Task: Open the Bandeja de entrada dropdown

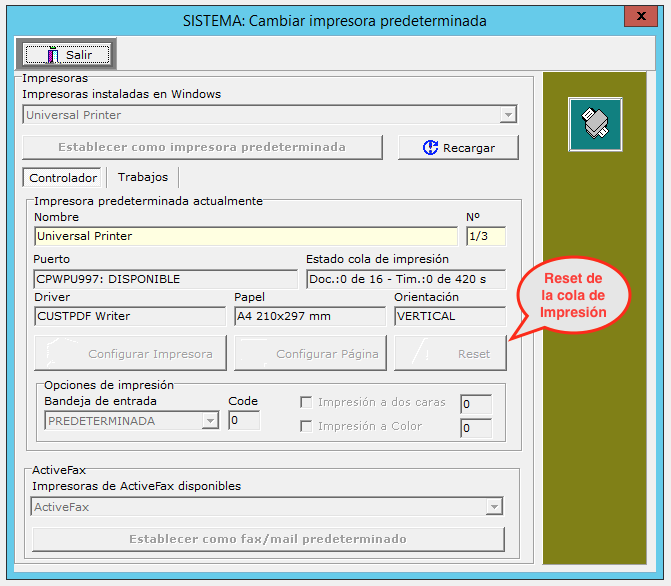Action: coord(210,421)
